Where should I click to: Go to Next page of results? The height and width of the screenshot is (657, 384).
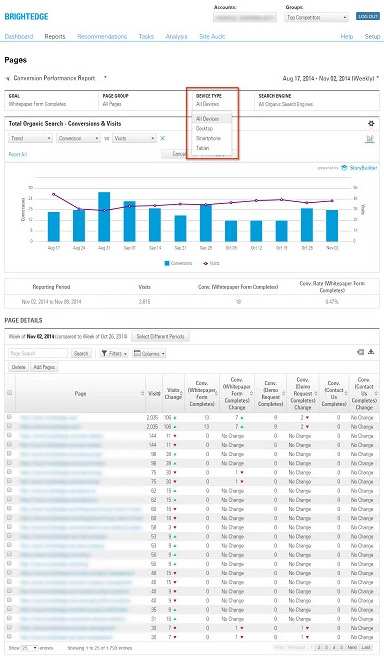point(353,647)
